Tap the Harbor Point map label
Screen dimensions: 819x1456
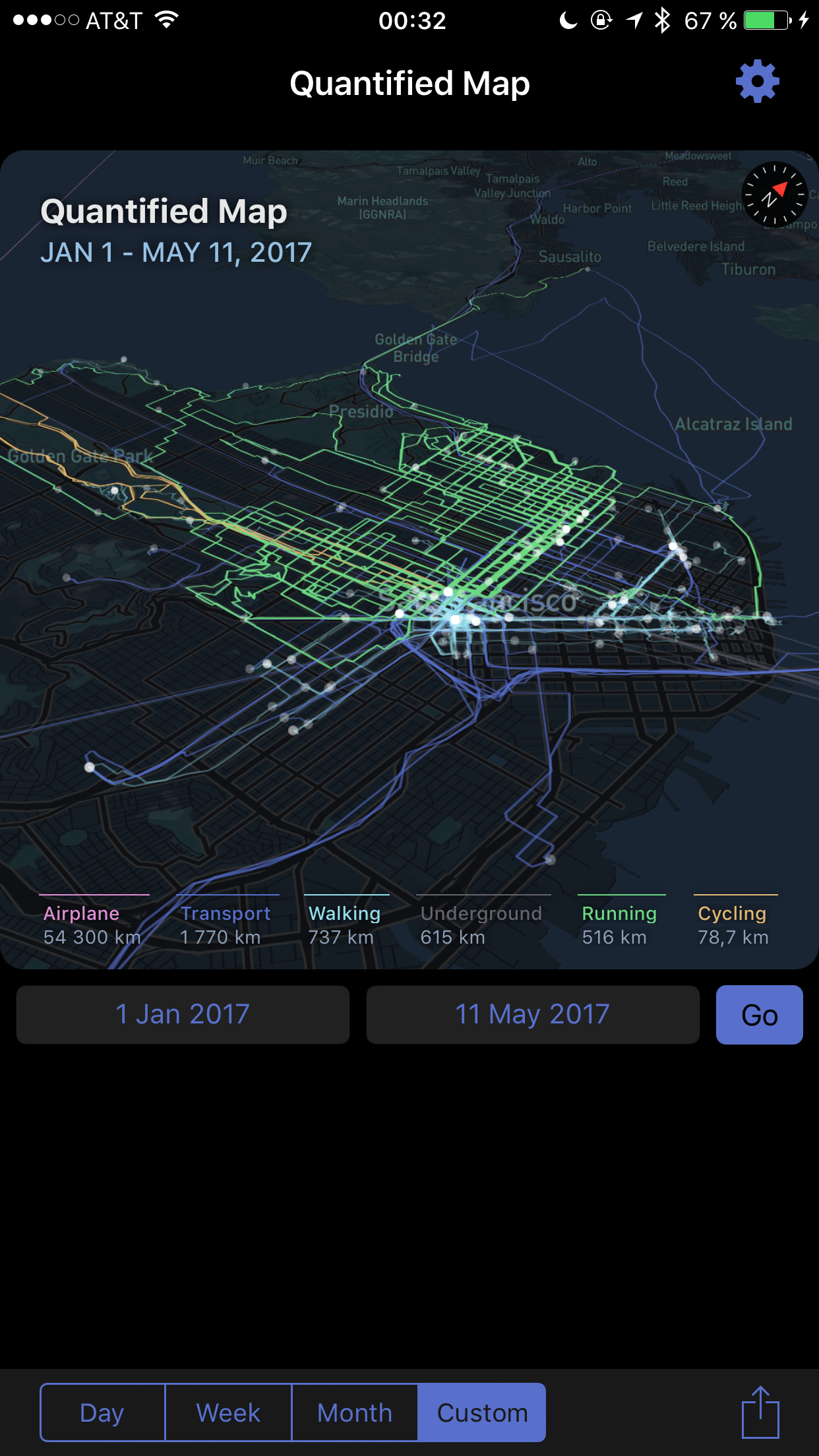(597, 208)
